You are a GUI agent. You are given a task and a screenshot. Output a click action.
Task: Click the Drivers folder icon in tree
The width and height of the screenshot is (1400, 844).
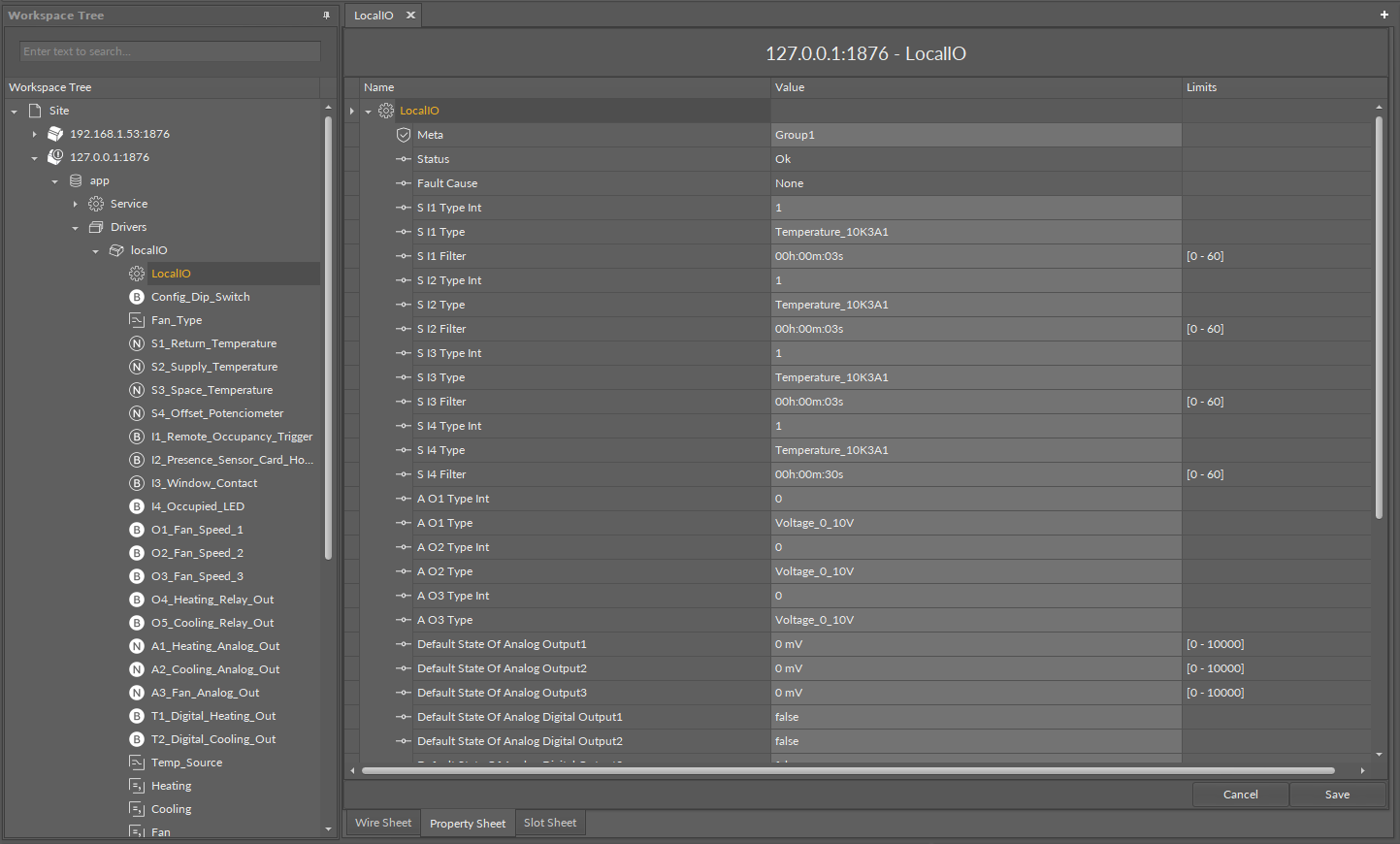(96, 227)
